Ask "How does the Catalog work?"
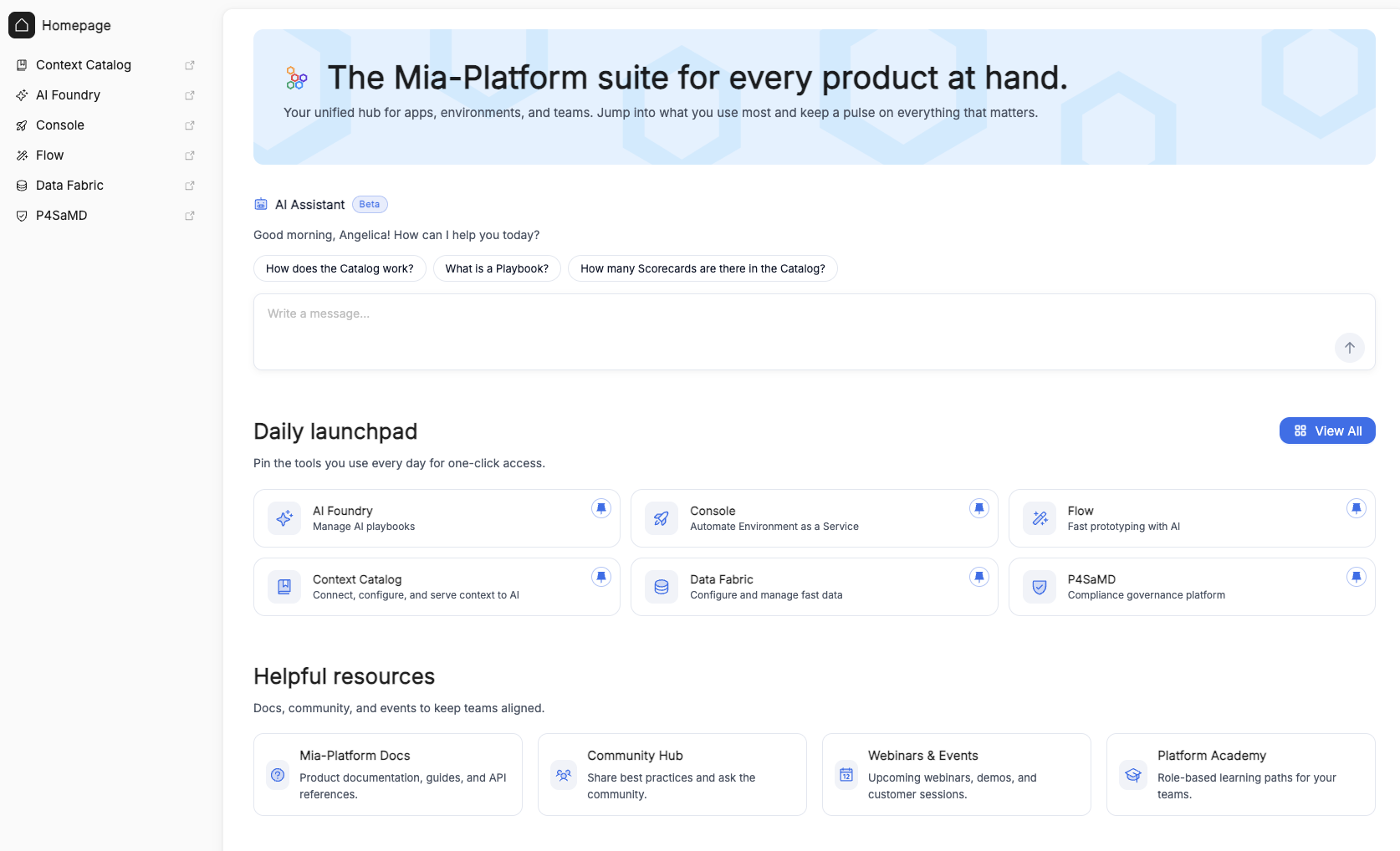 [340, 268]
